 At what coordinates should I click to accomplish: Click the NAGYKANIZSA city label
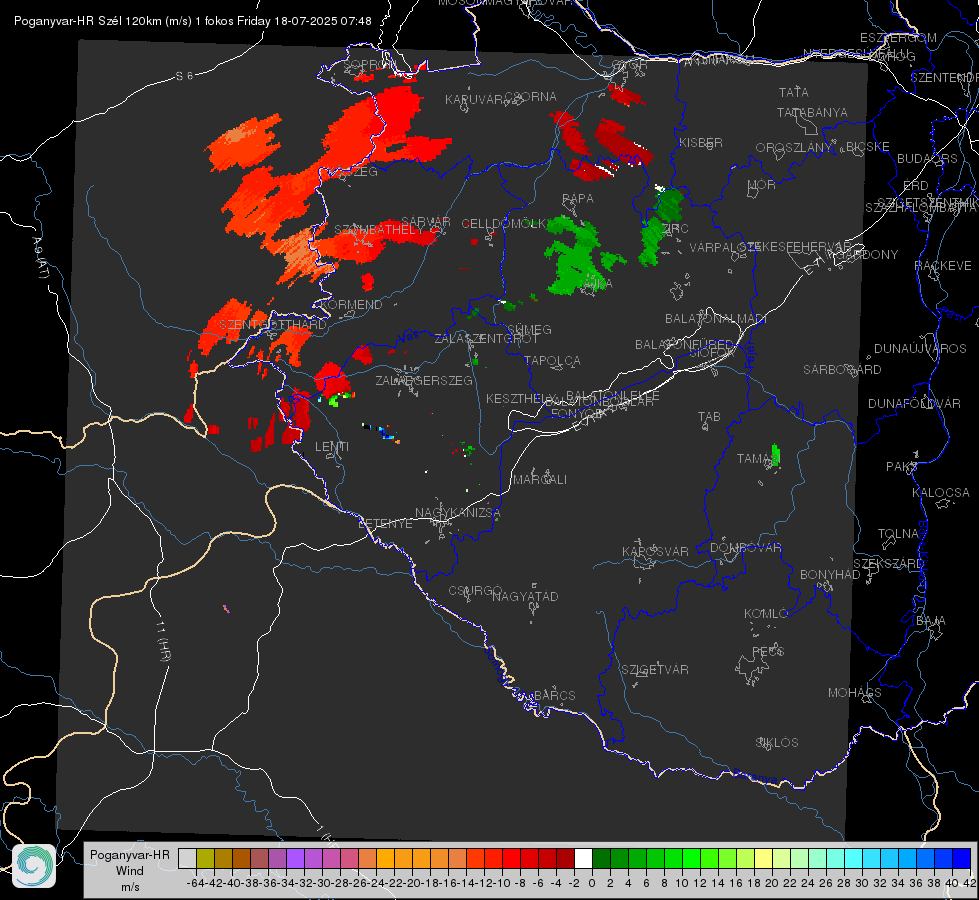[458, 513]
